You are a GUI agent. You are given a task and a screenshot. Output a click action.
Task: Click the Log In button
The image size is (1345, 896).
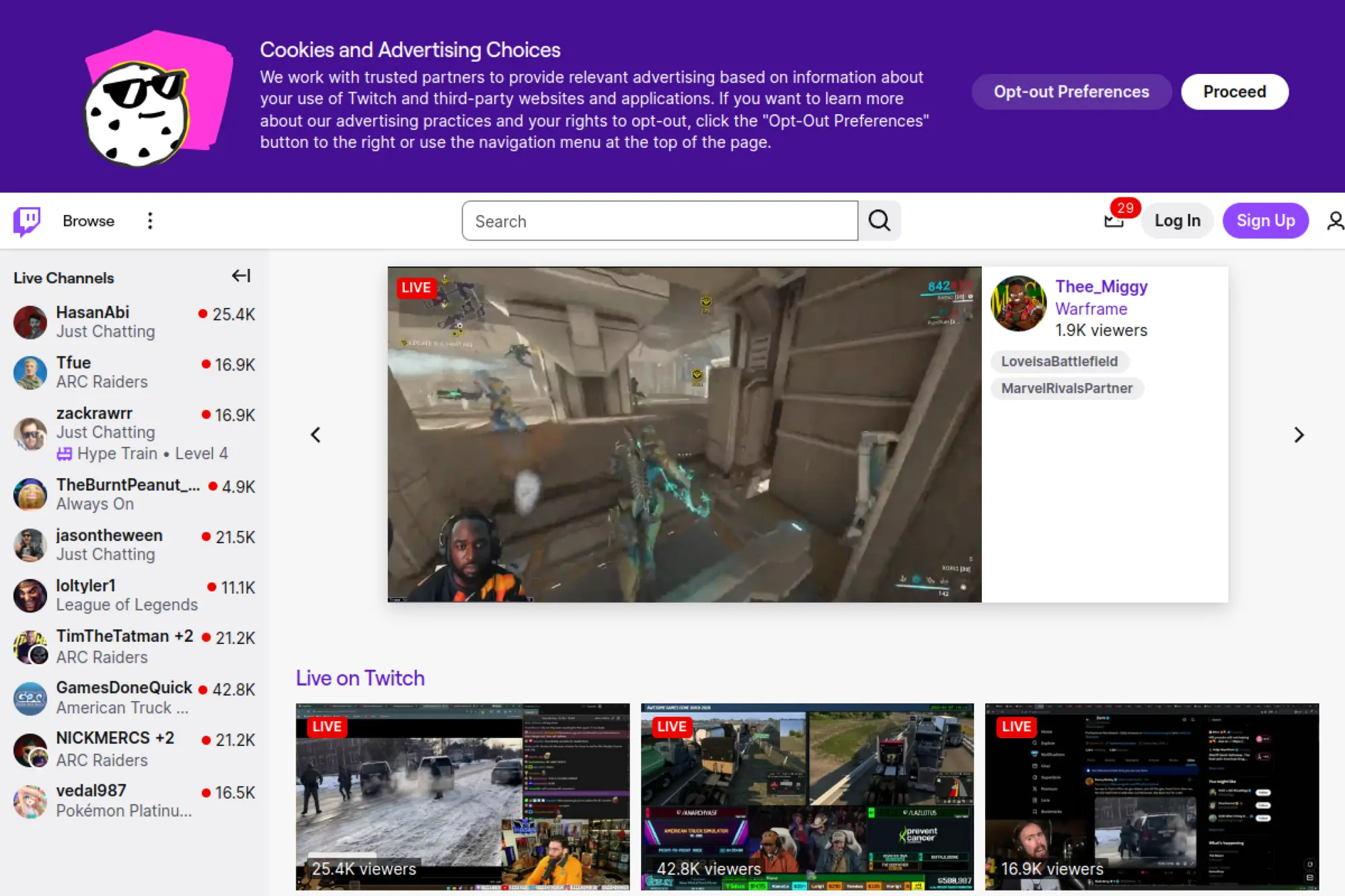tap(1177, 220)
